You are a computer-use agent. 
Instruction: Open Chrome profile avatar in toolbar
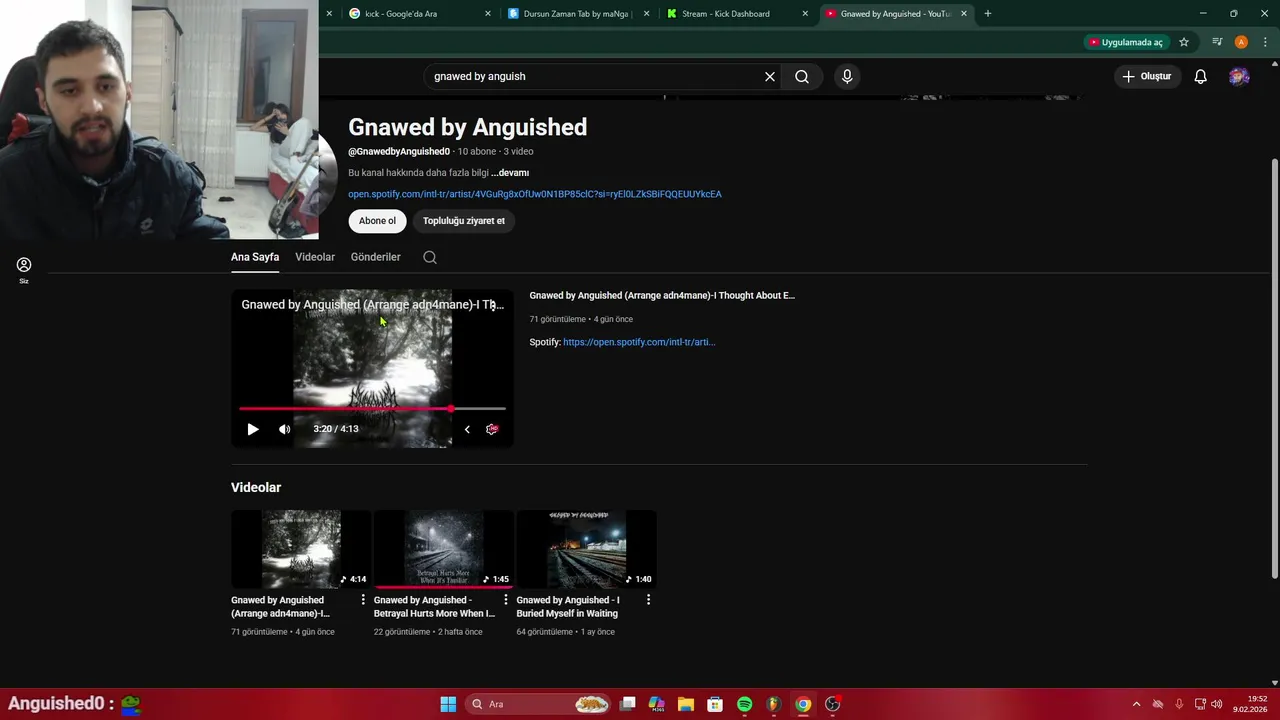pos(1241,42)
